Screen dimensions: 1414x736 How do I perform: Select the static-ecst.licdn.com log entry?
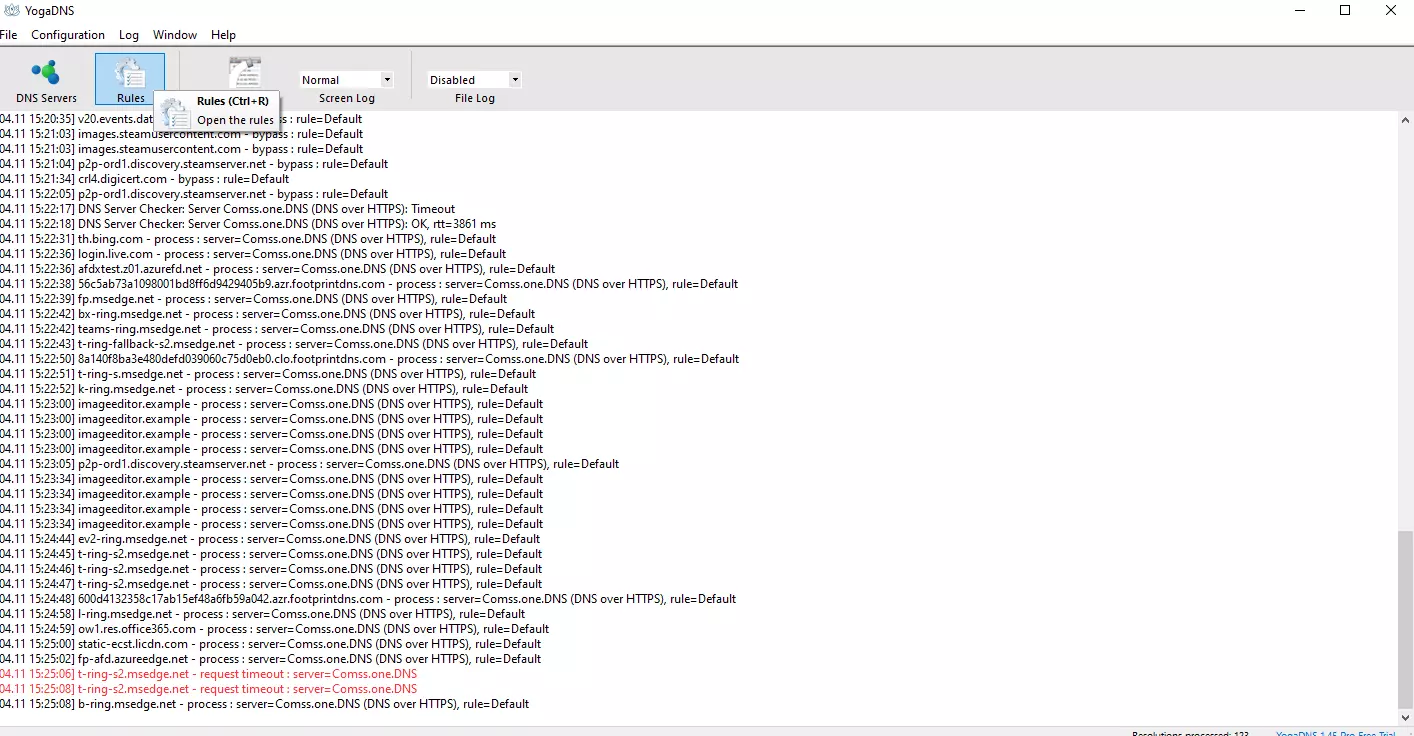tap(270, 644)
